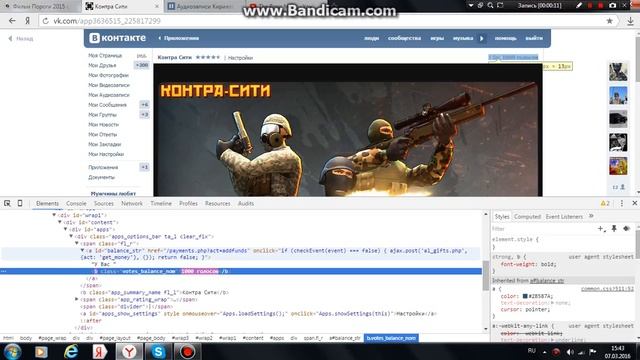640x360 pixels.
Task: Click '◂ Приложения' back link in VK header
Action: [178, 38]
